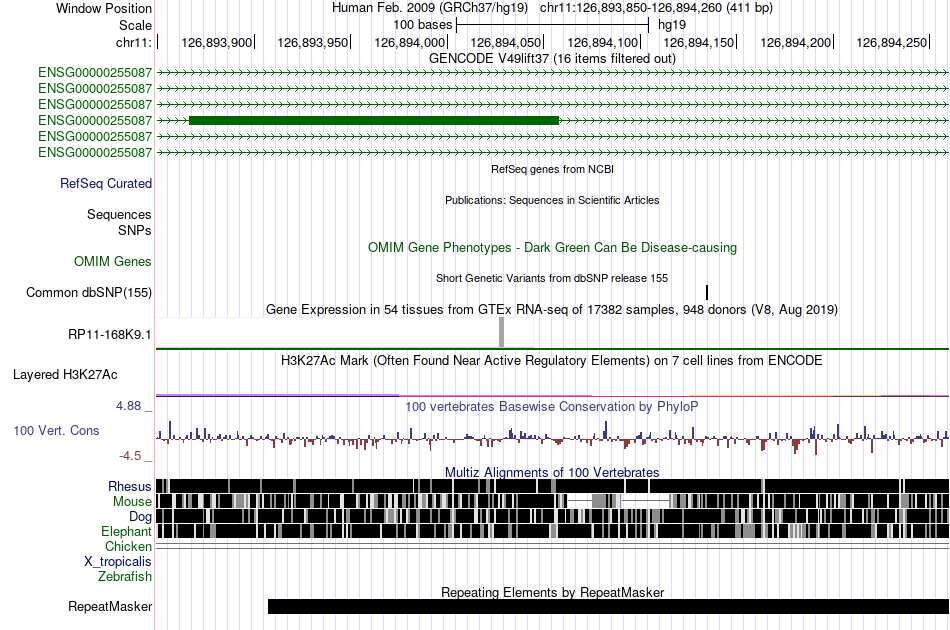Select the black dbSNP variant tick mark
Viewport: 950px width, 630px height.
[x=707, y=293]
